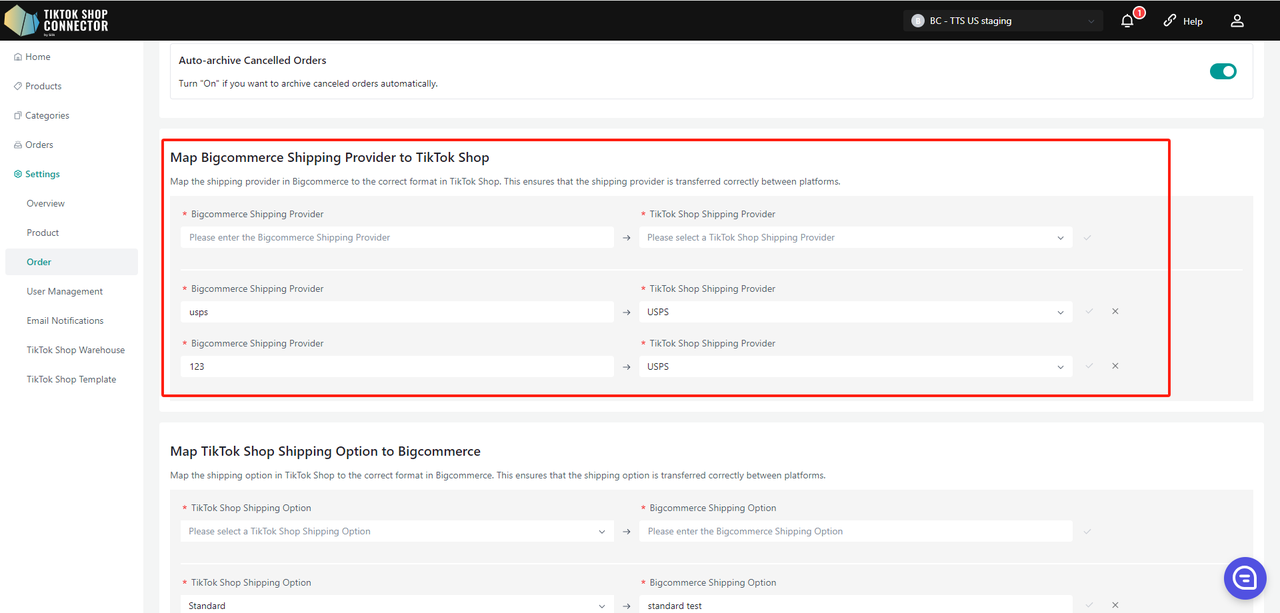Click Map Bigcommerce Shipping Provider heading
Screen dimensions: 1280x613
click(x=329, y=158)
